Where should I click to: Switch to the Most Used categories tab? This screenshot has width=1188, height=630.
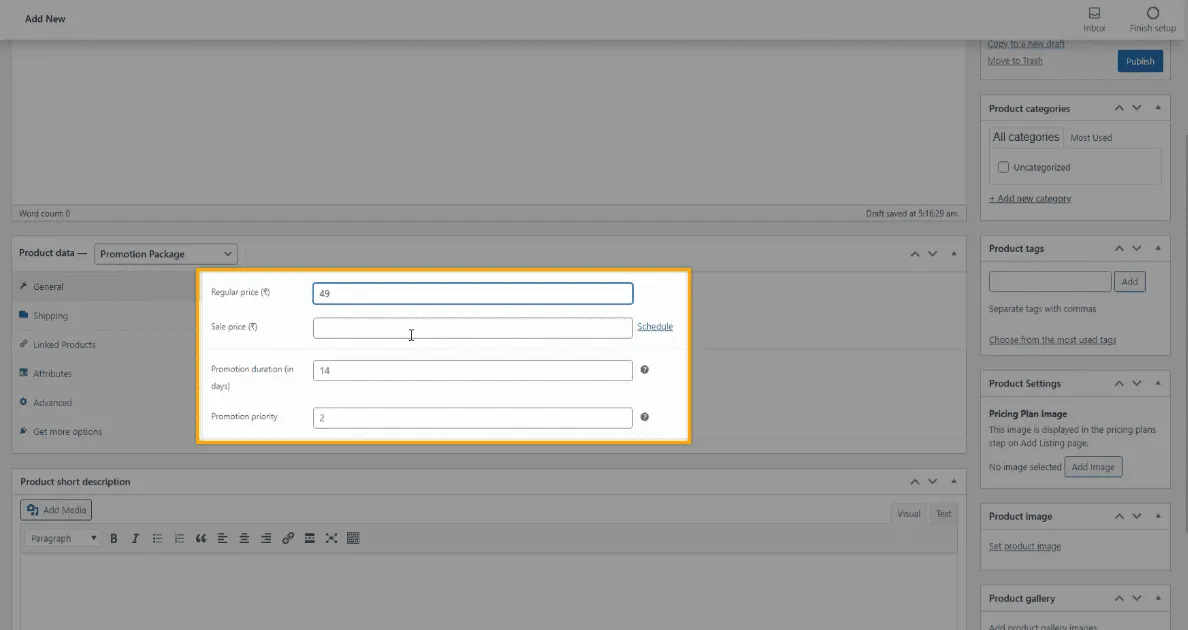[1090, 138]
